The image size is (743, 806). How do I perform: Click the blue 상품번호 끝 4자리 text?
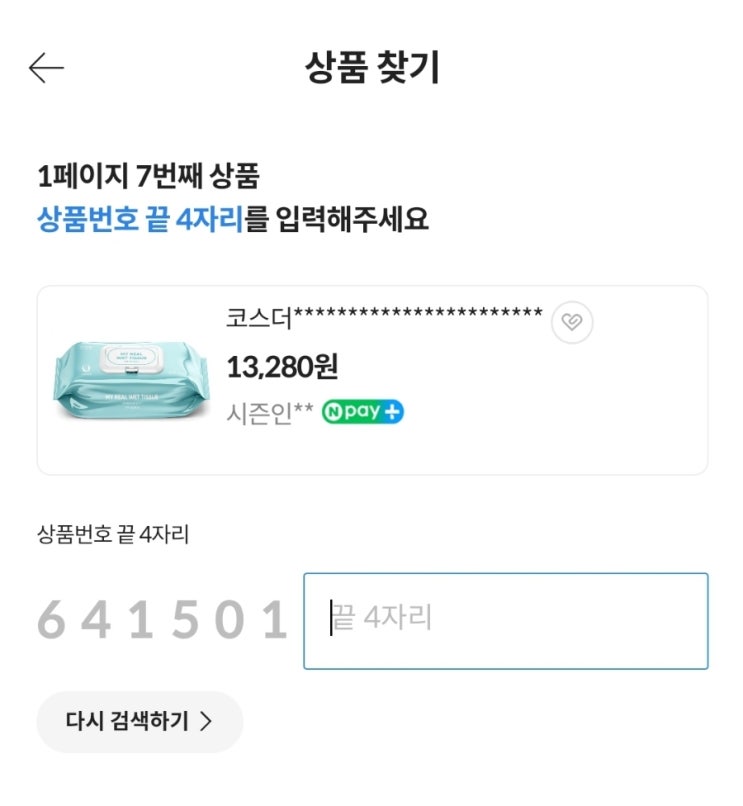click(140, 218)
